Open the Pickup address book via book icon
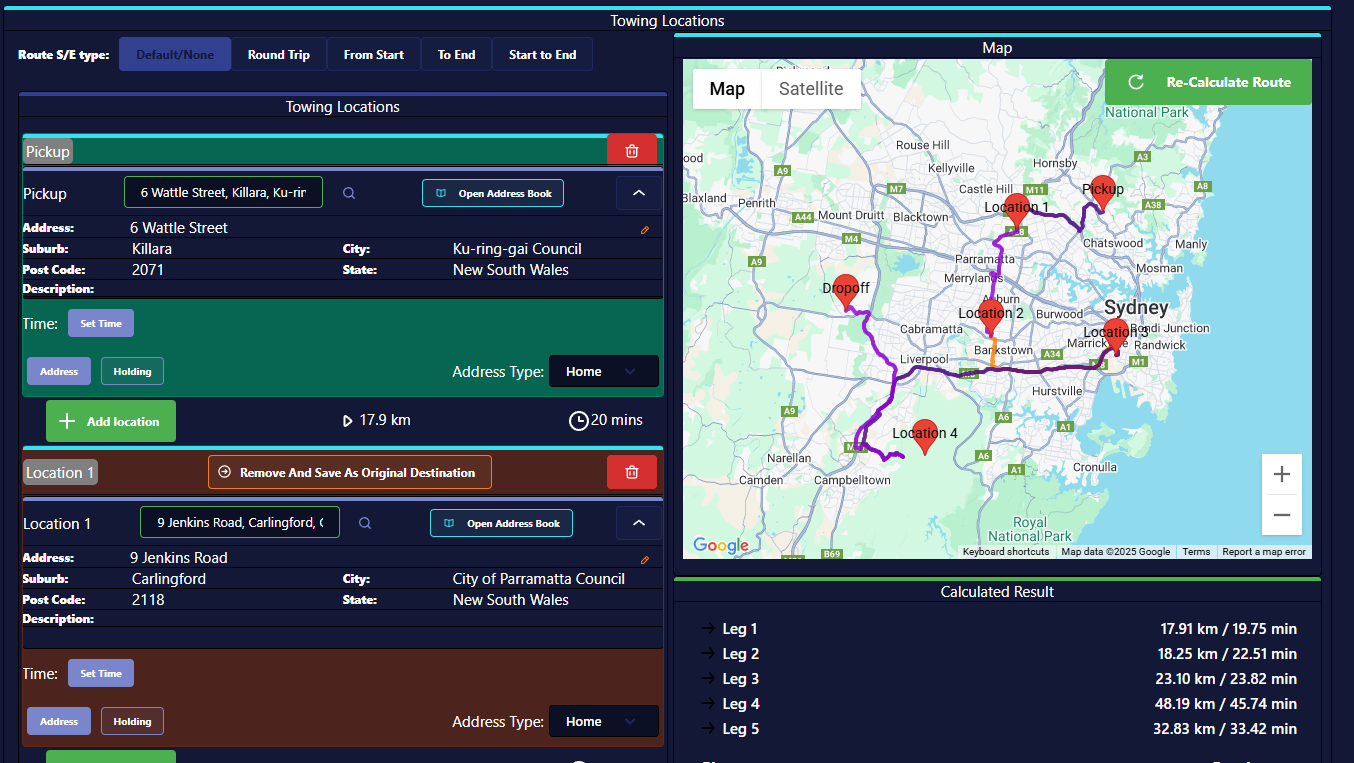 [x=492, y=192]
